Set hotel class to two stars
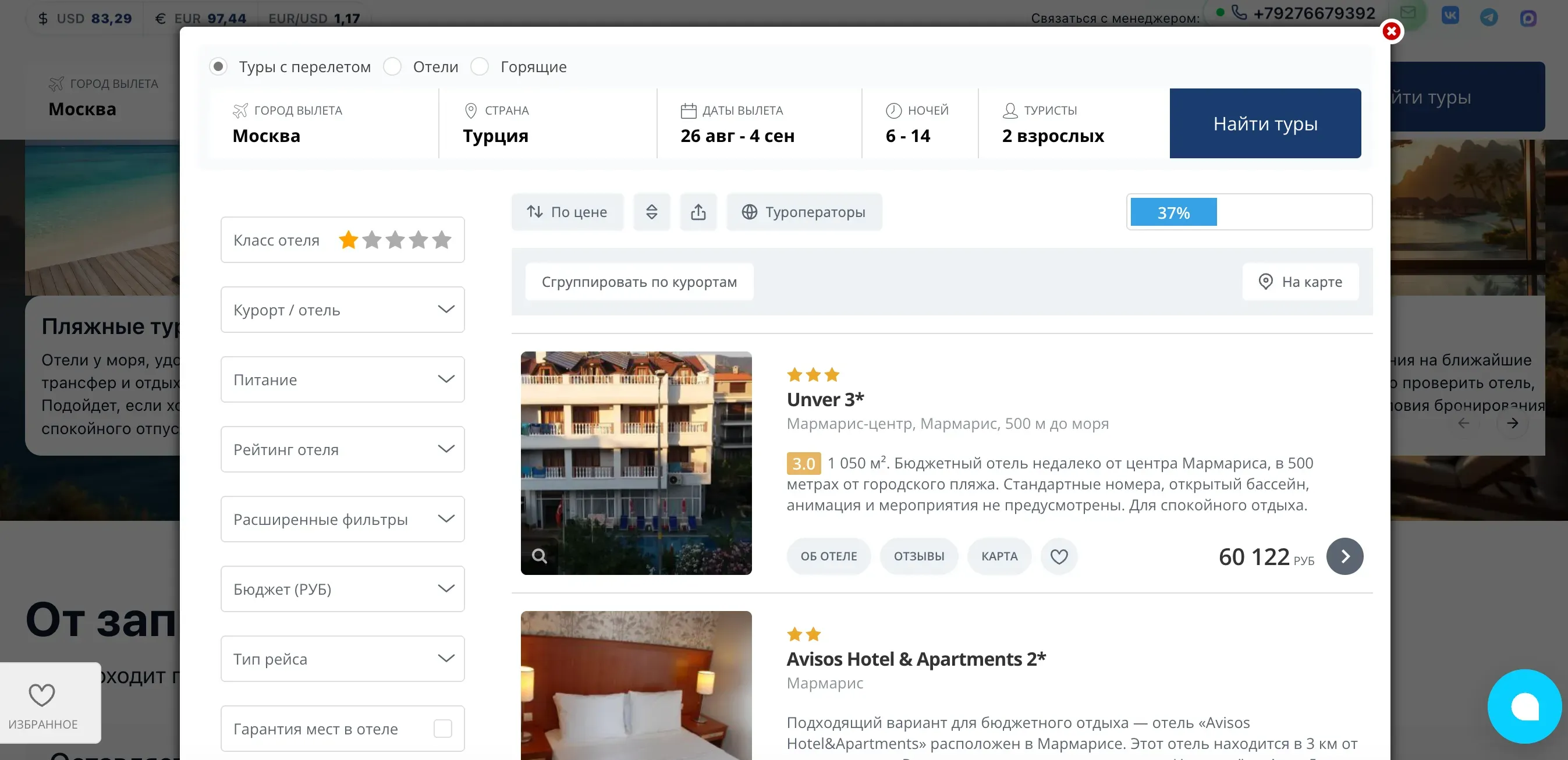 click(x=372, y=240)
